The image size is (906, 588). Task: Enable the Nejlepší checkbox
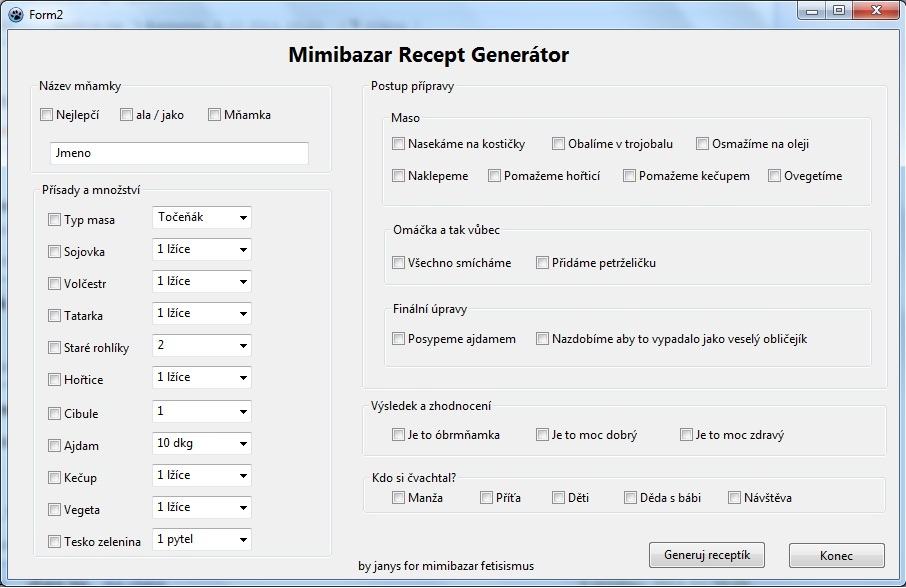click(x=47, y=115)
